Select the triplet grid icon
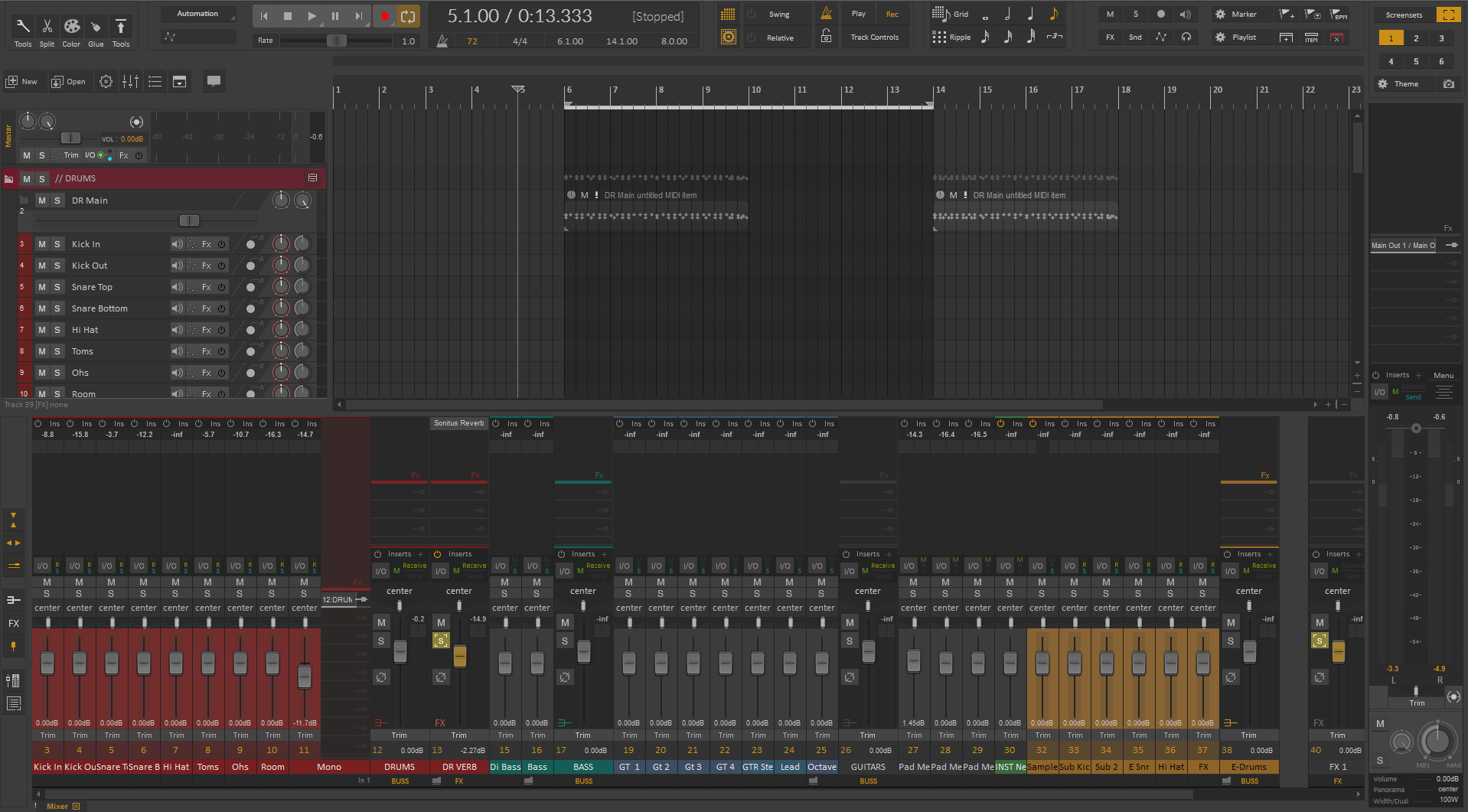The height and width of the screenshot is (812, 1468). point(1054,37)
